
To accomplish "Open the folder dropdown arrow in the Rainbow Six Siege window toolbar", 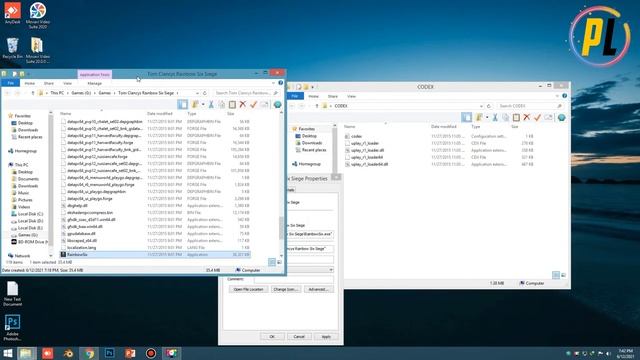I will (203, 104).
